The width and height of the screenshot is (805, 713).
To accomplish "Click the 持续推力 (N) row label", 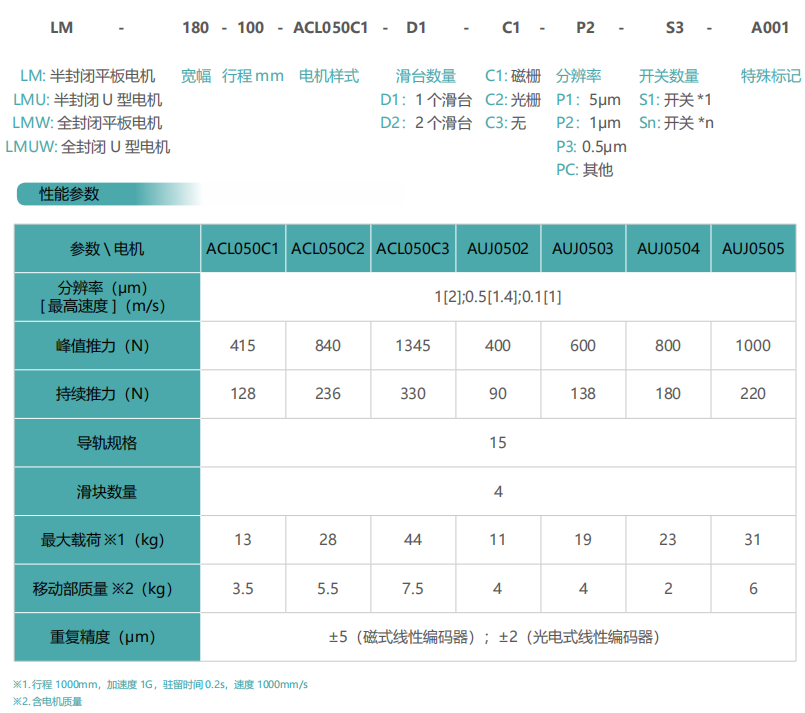I will pyautogui.click(x=107, y=394).
